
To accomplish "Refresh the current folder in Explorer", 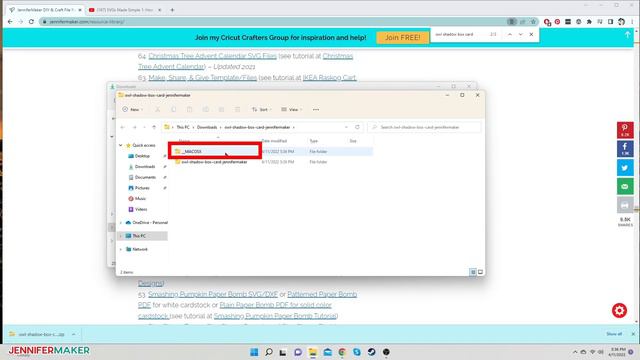I will (357, 127).
